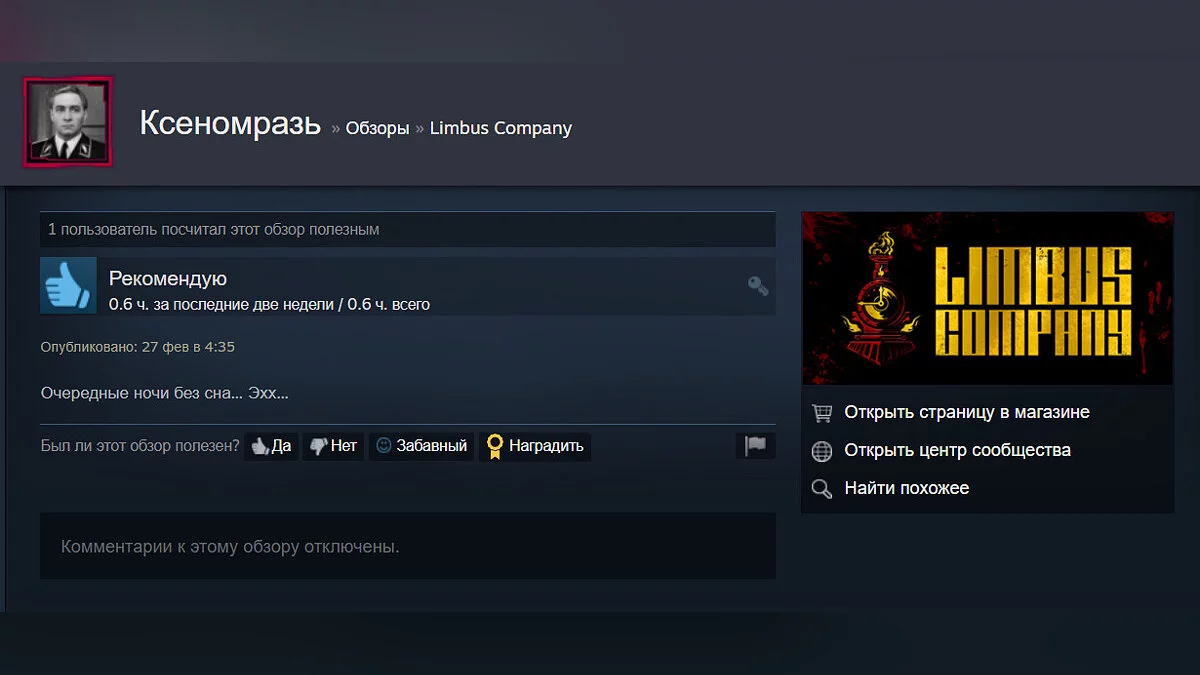Click the disabled comments notice box
The image size is (1200, 675).
point(408,546)
